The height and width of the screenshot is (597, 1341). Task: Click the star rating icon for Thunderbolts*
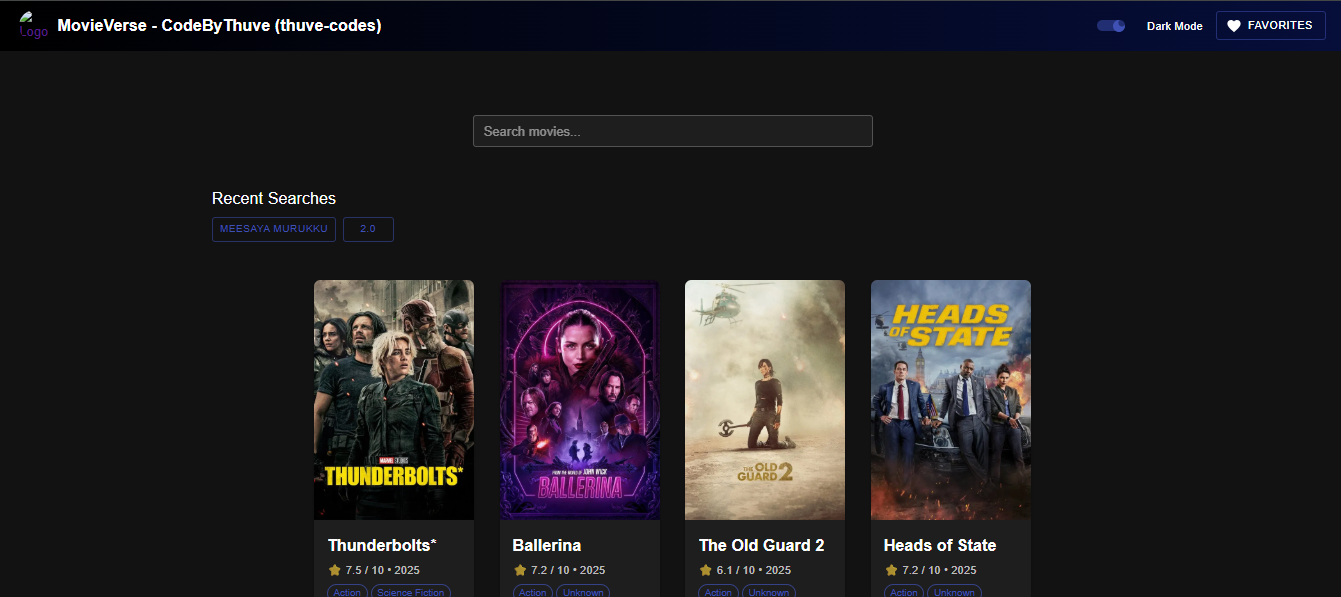click(x=335, y=570)
